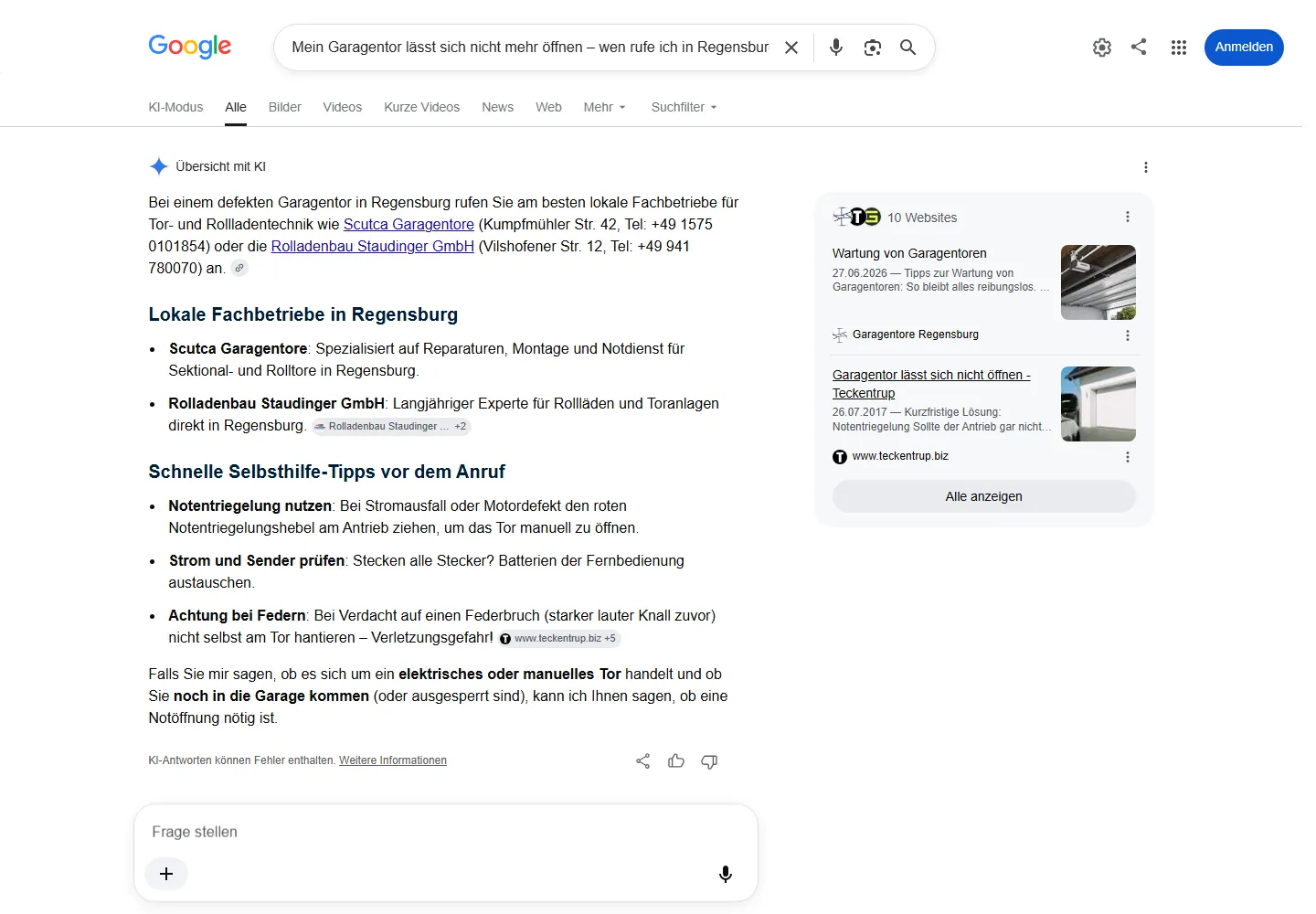Open the AI overview three-dot menu
1316x914 pixels.
coord(1146,167)
